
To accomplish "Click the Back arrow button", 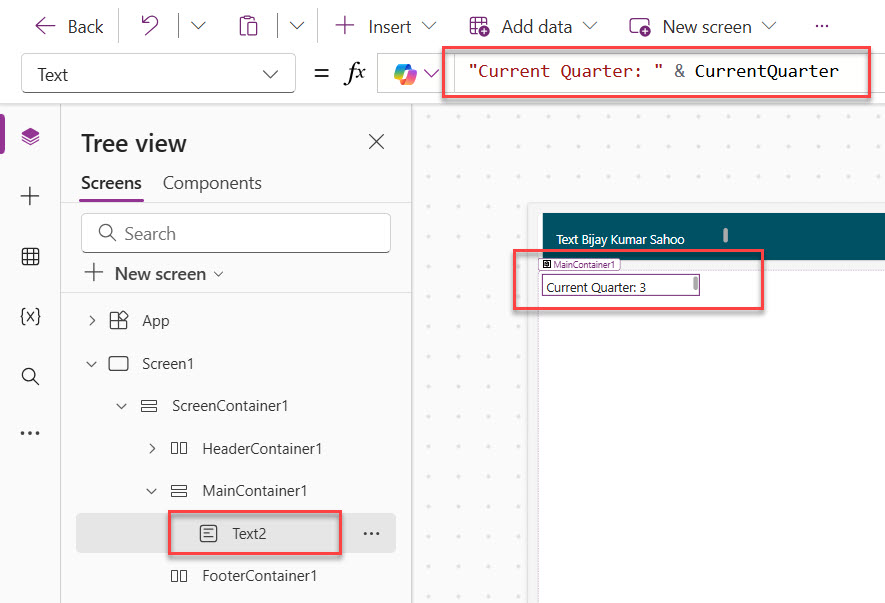I will pos(69,27).
